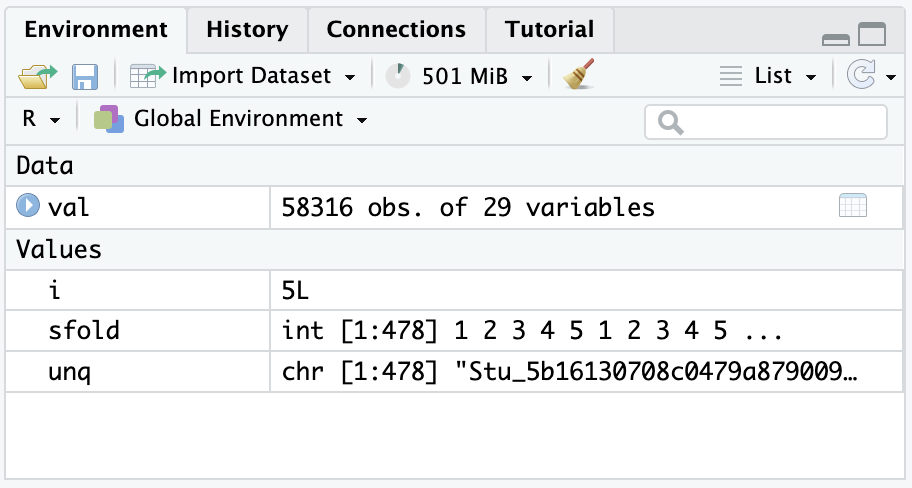The width and height of the screenshot is (912, 488).
Task: Switch to the Connections tab
Action: point(396,30)
